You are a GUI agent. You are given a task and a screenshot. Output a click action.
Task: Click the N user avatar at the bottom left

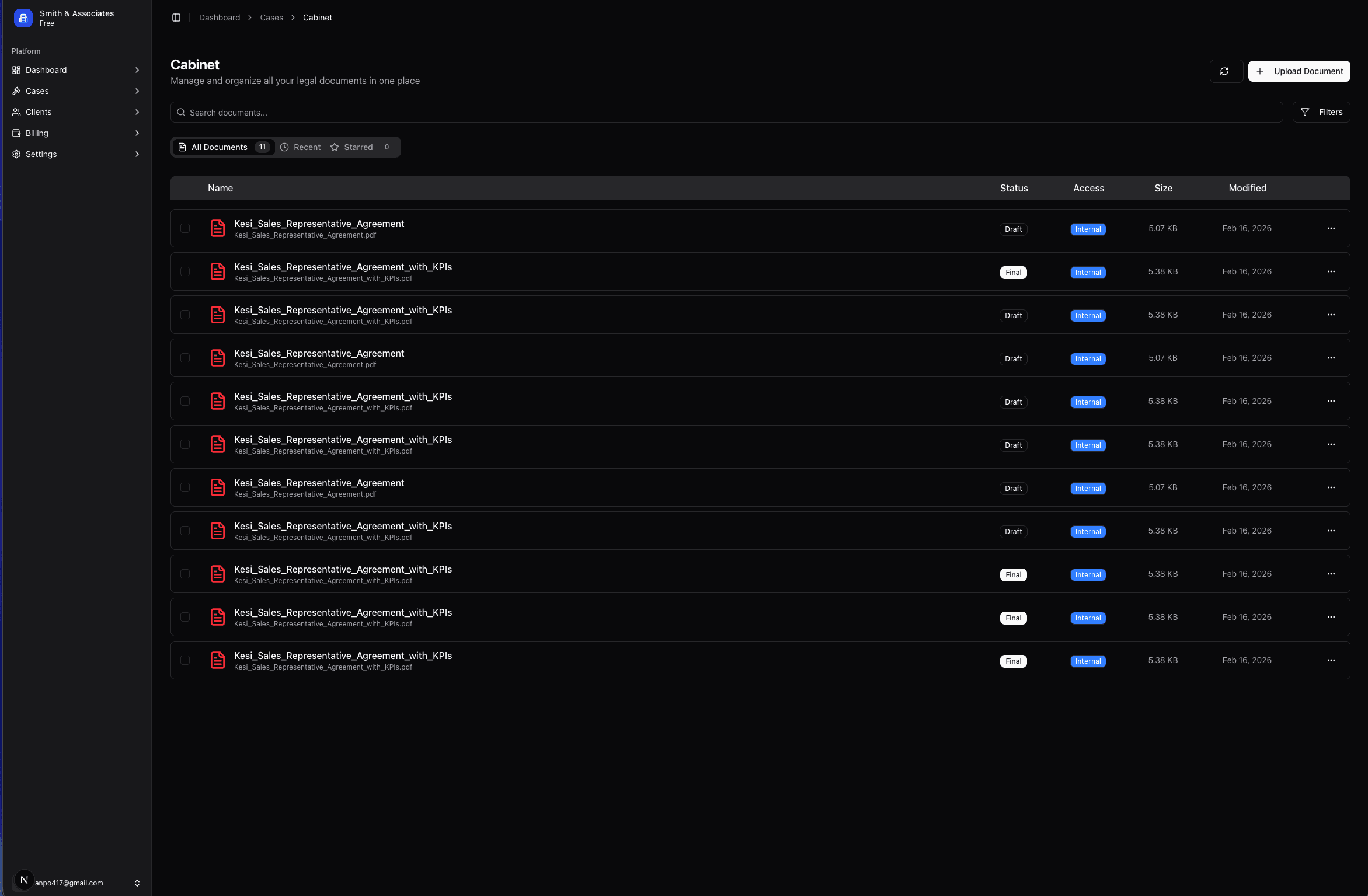pos(24,880)
